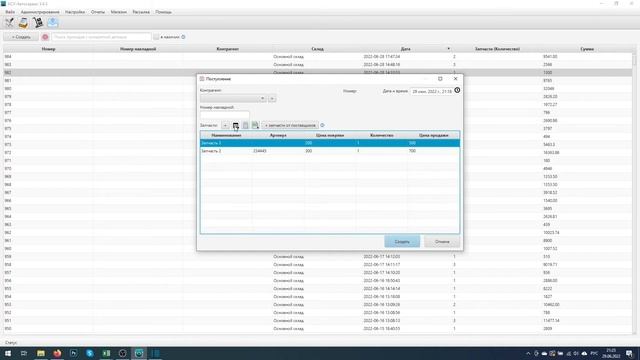
Task: Click the black table icon next to plus
Action: click(x=236, y=125)
